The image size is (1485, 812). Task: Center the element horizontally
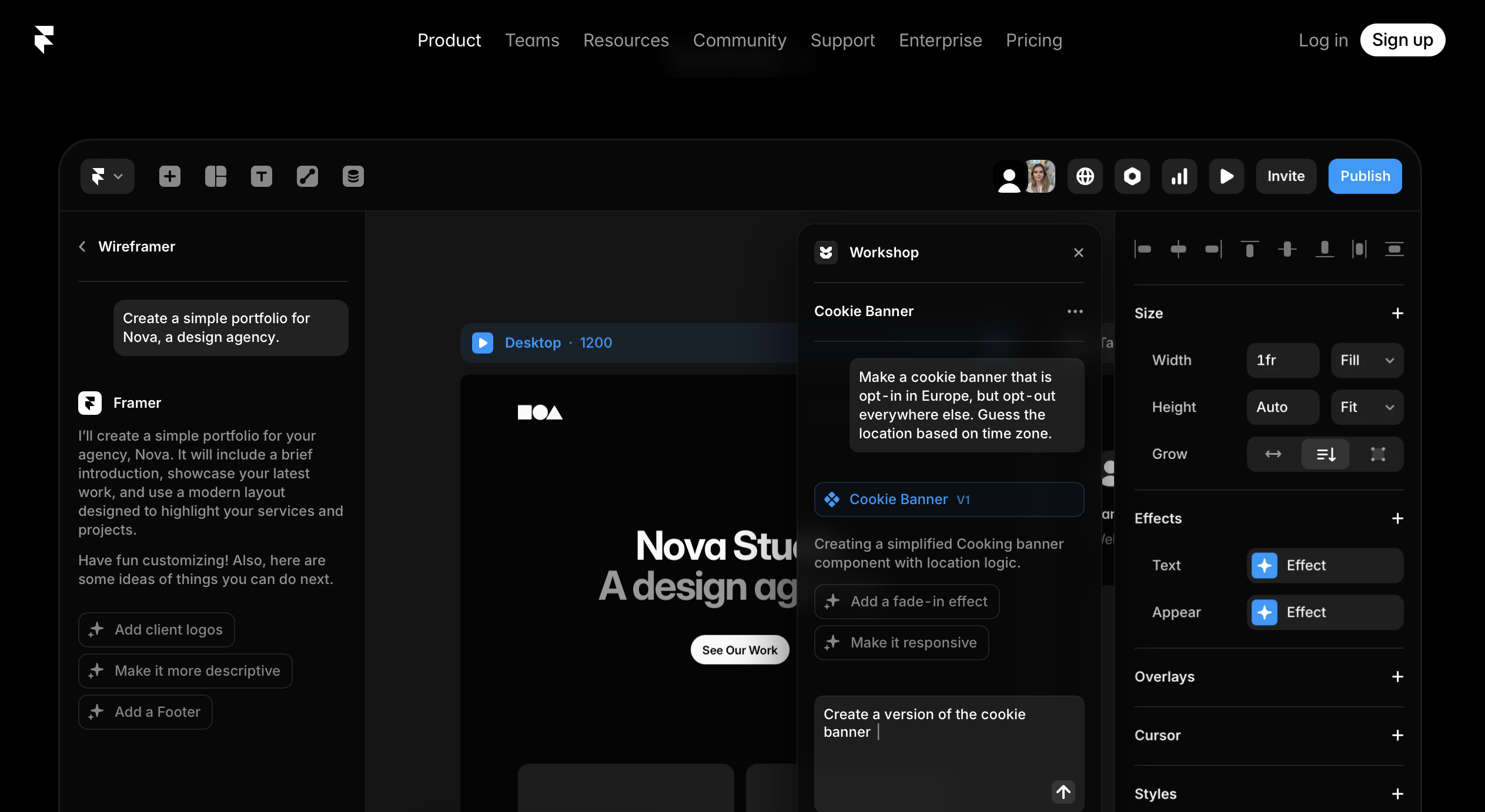1179,249
